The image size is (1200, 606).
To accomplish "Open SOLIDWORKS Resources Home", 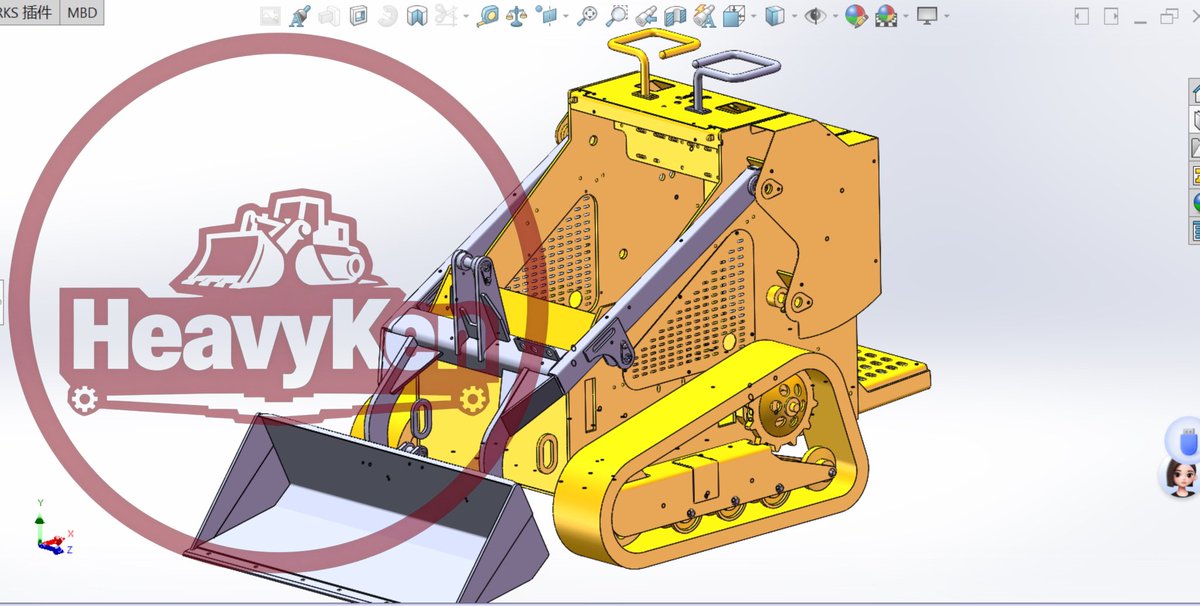I will pyautogui.click(x=1193, y=93).
